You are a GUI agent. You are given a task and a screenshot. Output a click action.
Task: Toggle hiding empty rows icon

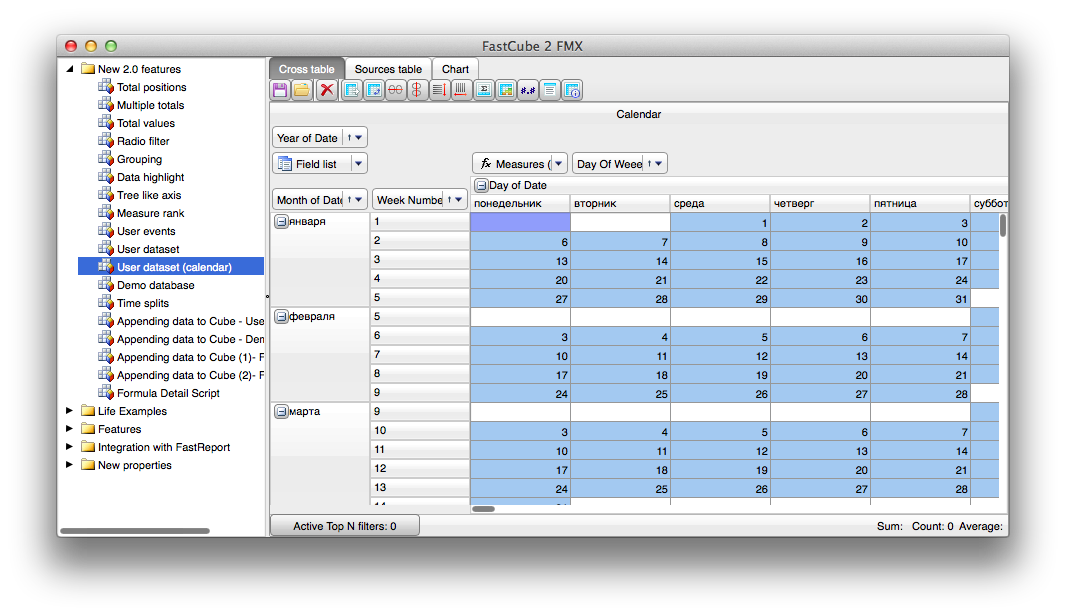[x=396, y=90]
